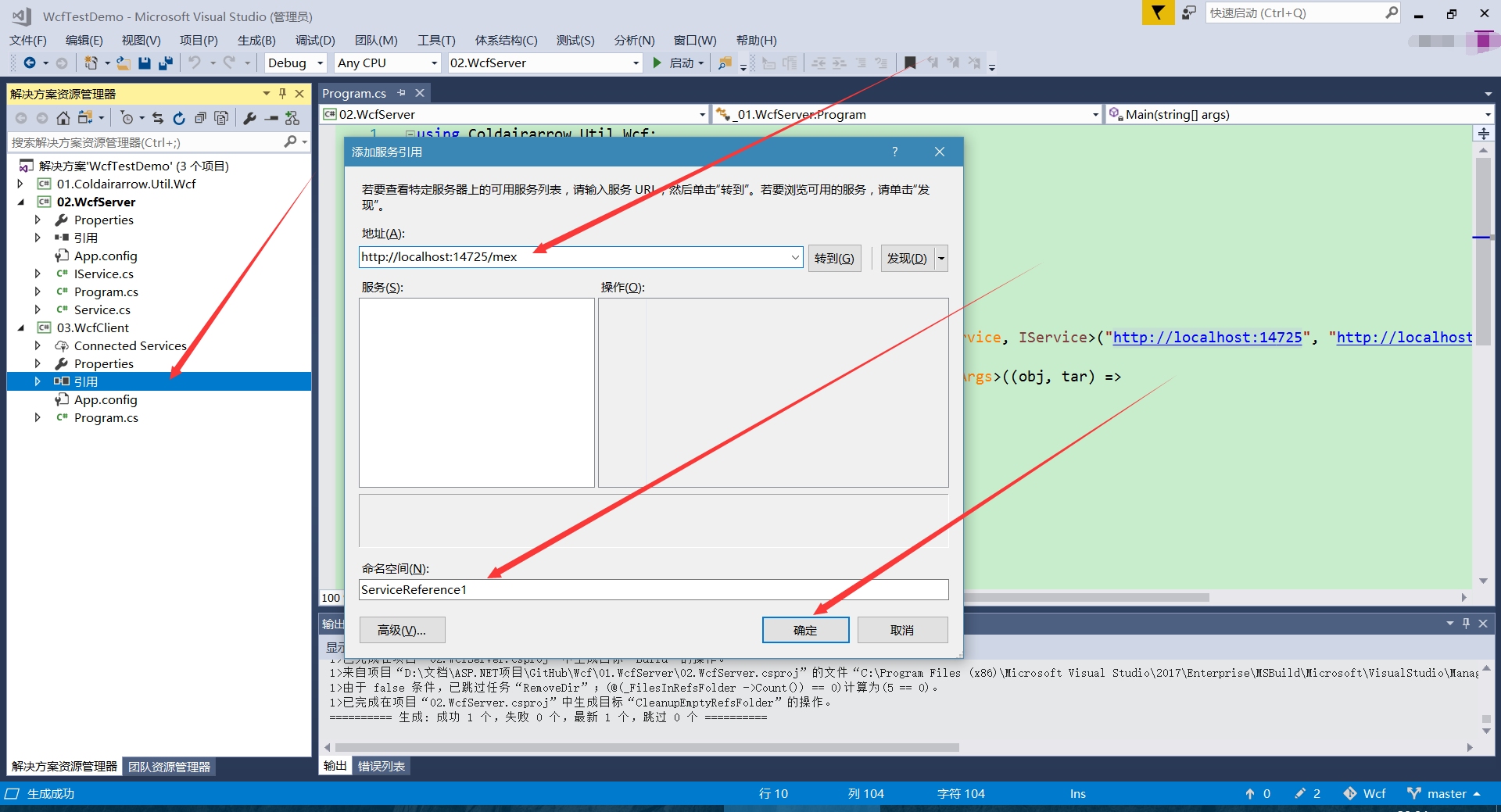Click the address field containing localhost:14725/mex
1501x812 pixels.
tap(573, 257)
